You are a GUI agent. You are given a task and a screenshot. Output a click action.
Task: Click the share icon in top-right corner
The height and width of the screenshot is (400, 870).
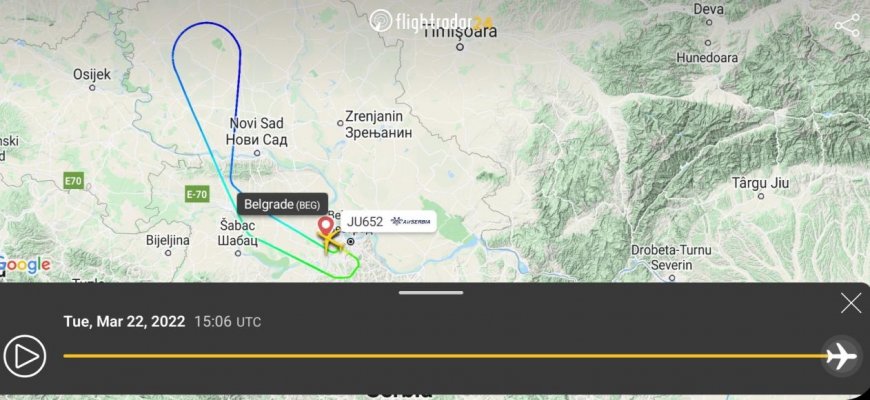pyautogui.click(x=847, y=26)
